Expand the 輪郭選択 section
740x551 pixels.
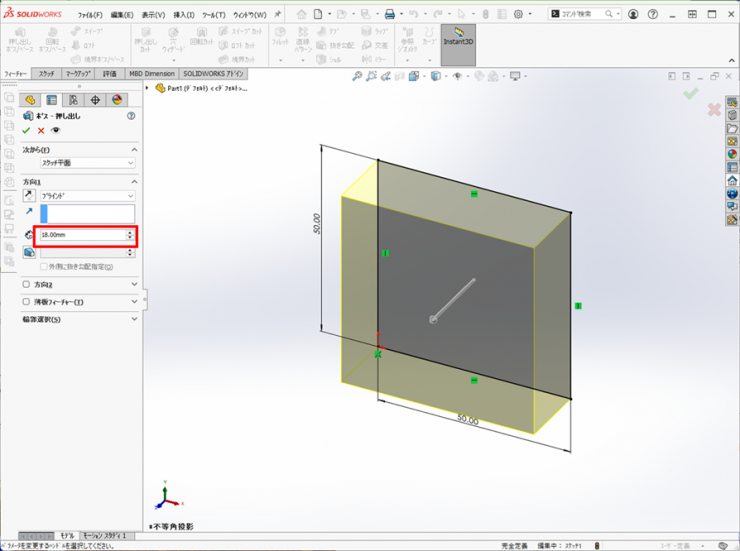coord(134,319)
